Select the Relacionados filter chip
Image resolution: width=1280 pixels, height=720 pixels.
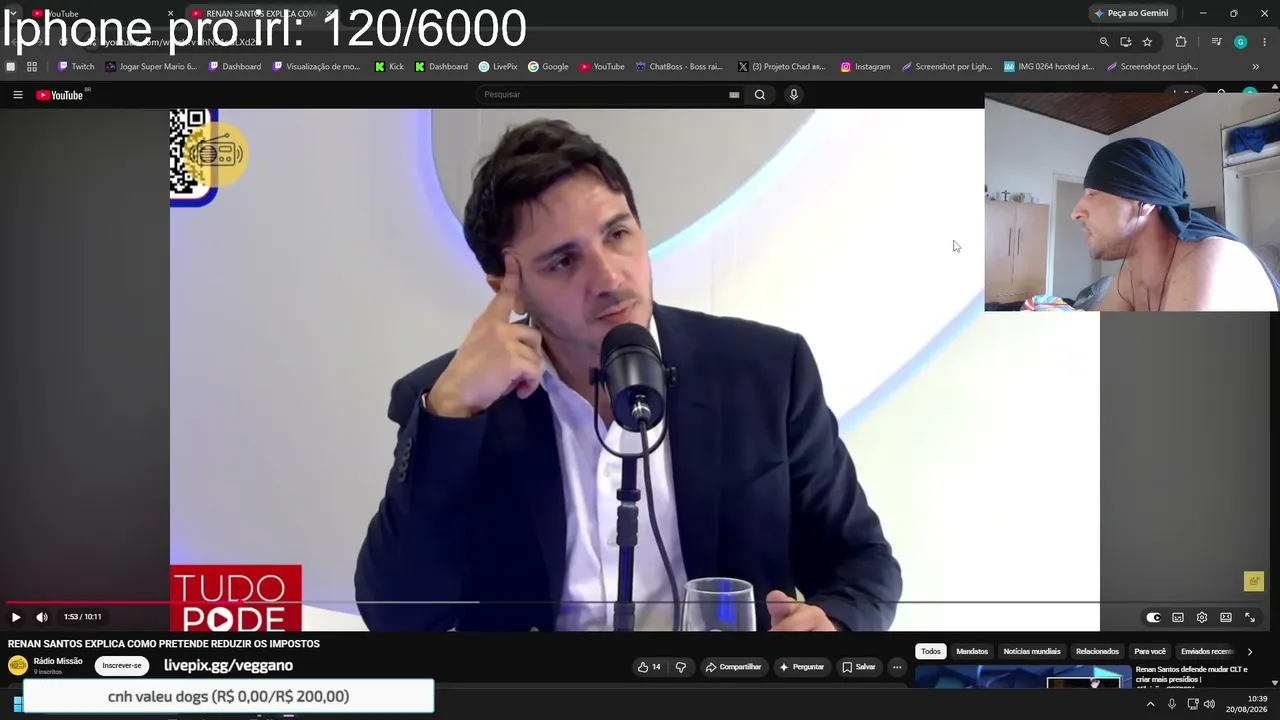pyautogui.click(x=1097, y=651)
